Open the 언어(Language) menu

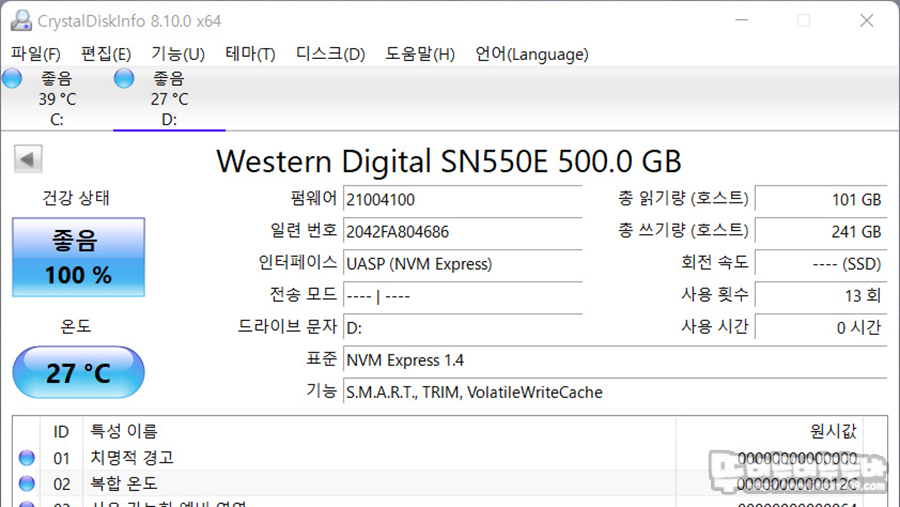coord(532,54)
